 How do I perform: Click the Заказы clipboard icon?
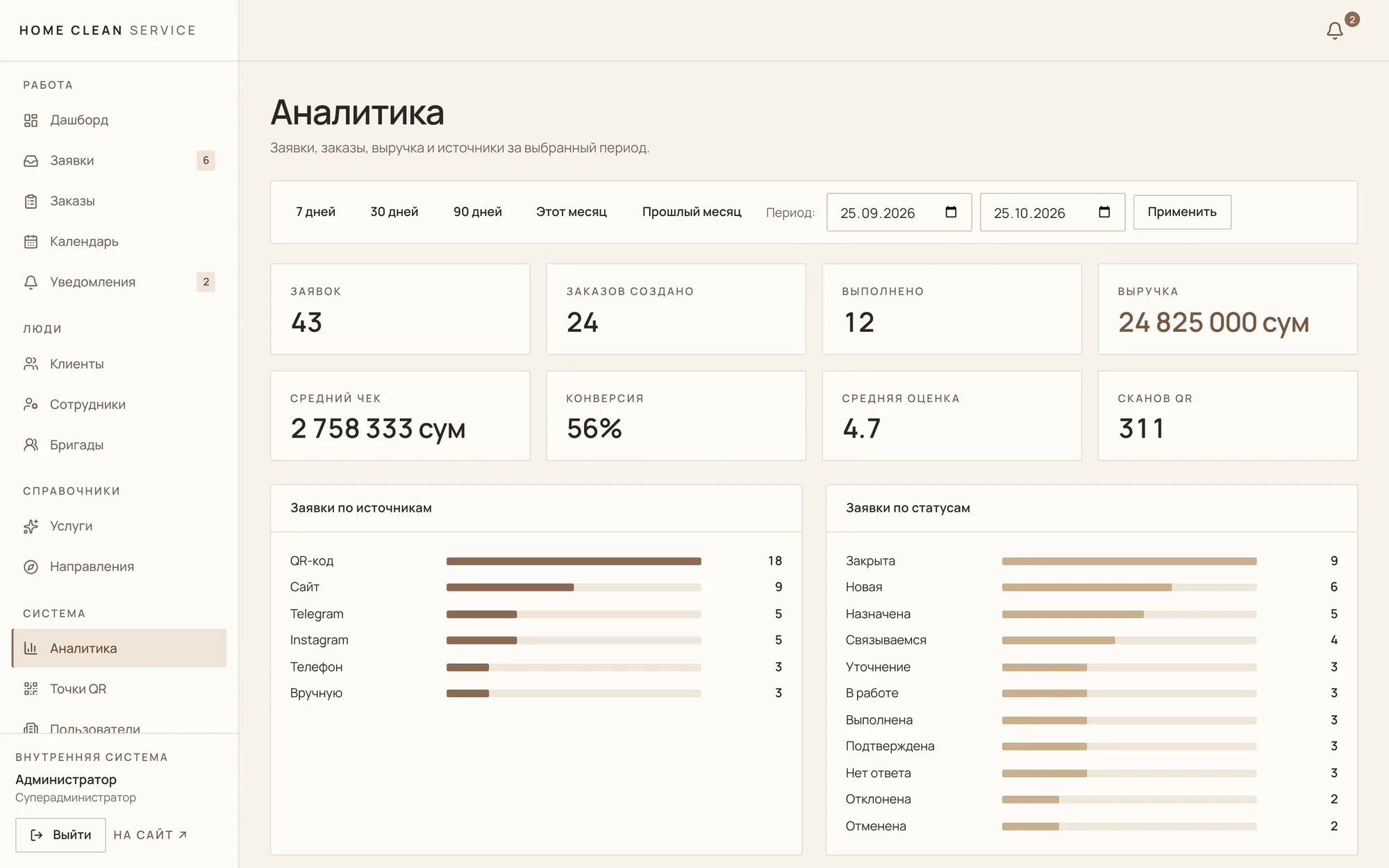click(x=31, y=201)
